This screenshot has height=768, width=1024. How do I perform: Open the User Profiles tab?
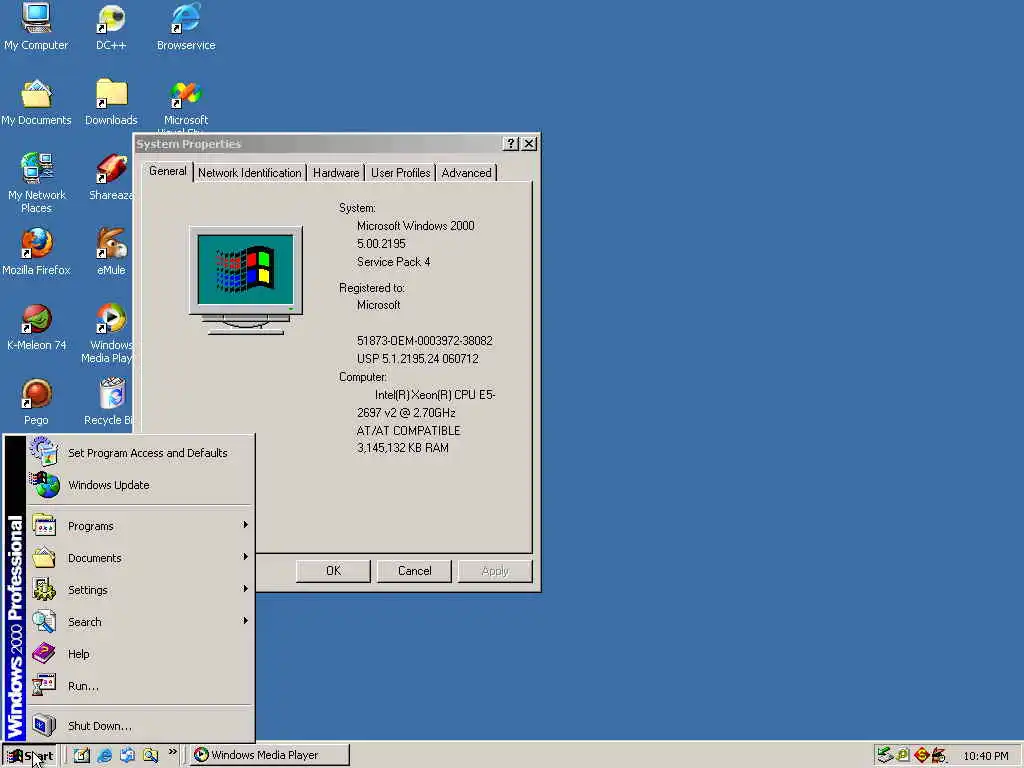(x=400, y=173)
